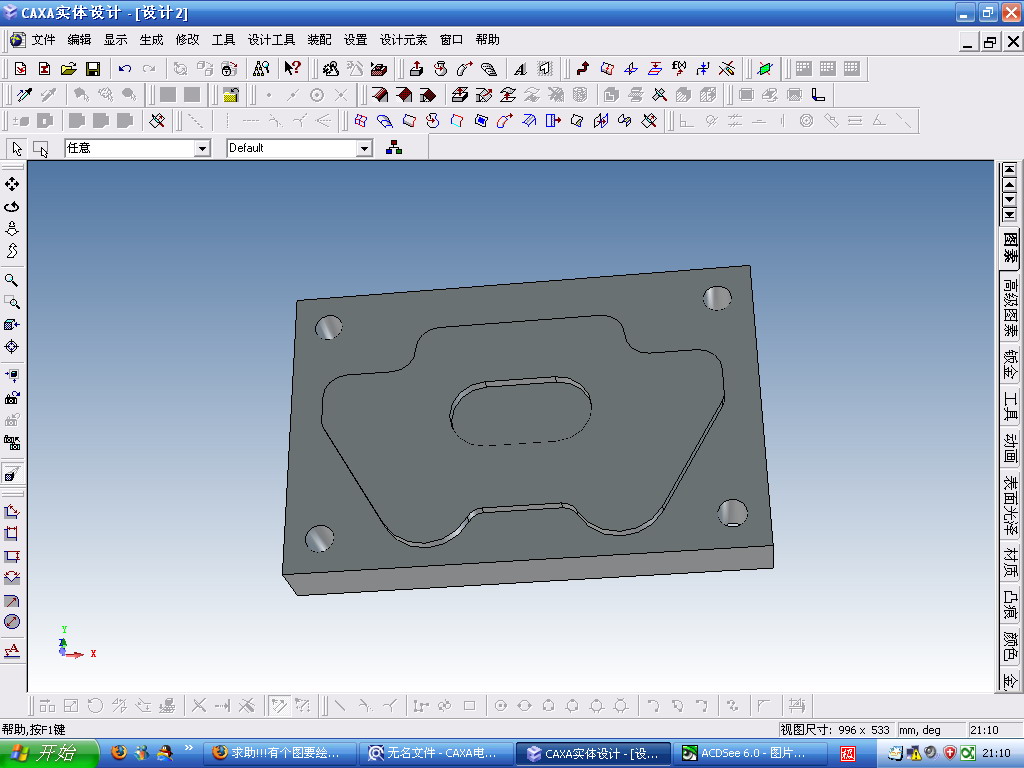
Task: Expand the 任意 selection filter dropdown
Action: (x=202, y=149)
